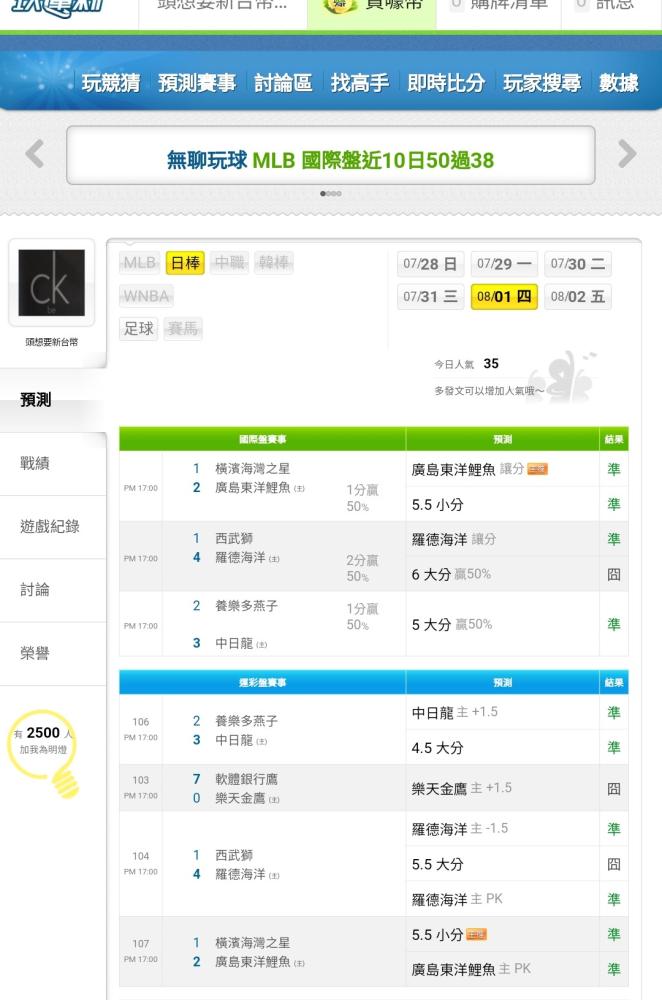Select the 足球 league filter
662x1000 pixels.
[x=138, y=329]
